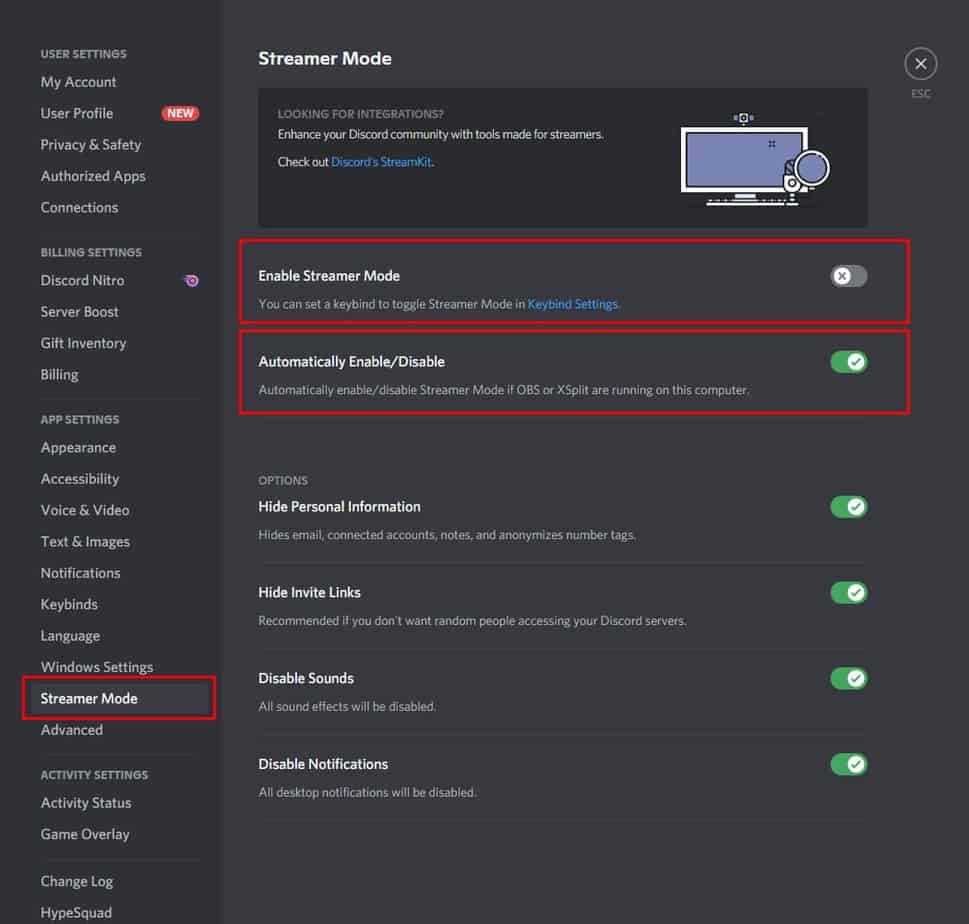Click the Enable Streamer Mode label
Viewport: 969px width, 924px height.
point(329,276)
